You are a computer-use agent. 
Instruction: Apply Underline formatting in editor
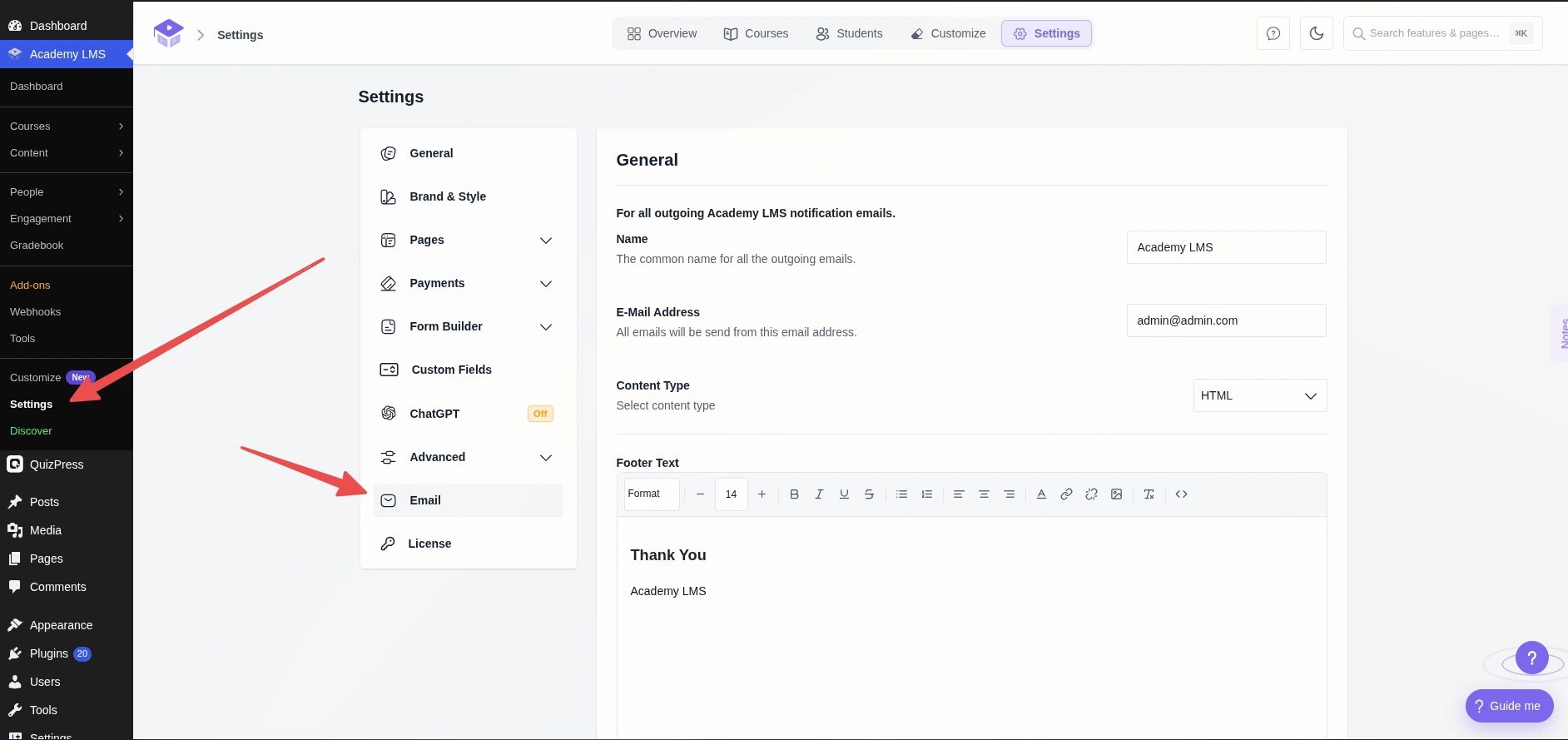click(x=844, y=494)
